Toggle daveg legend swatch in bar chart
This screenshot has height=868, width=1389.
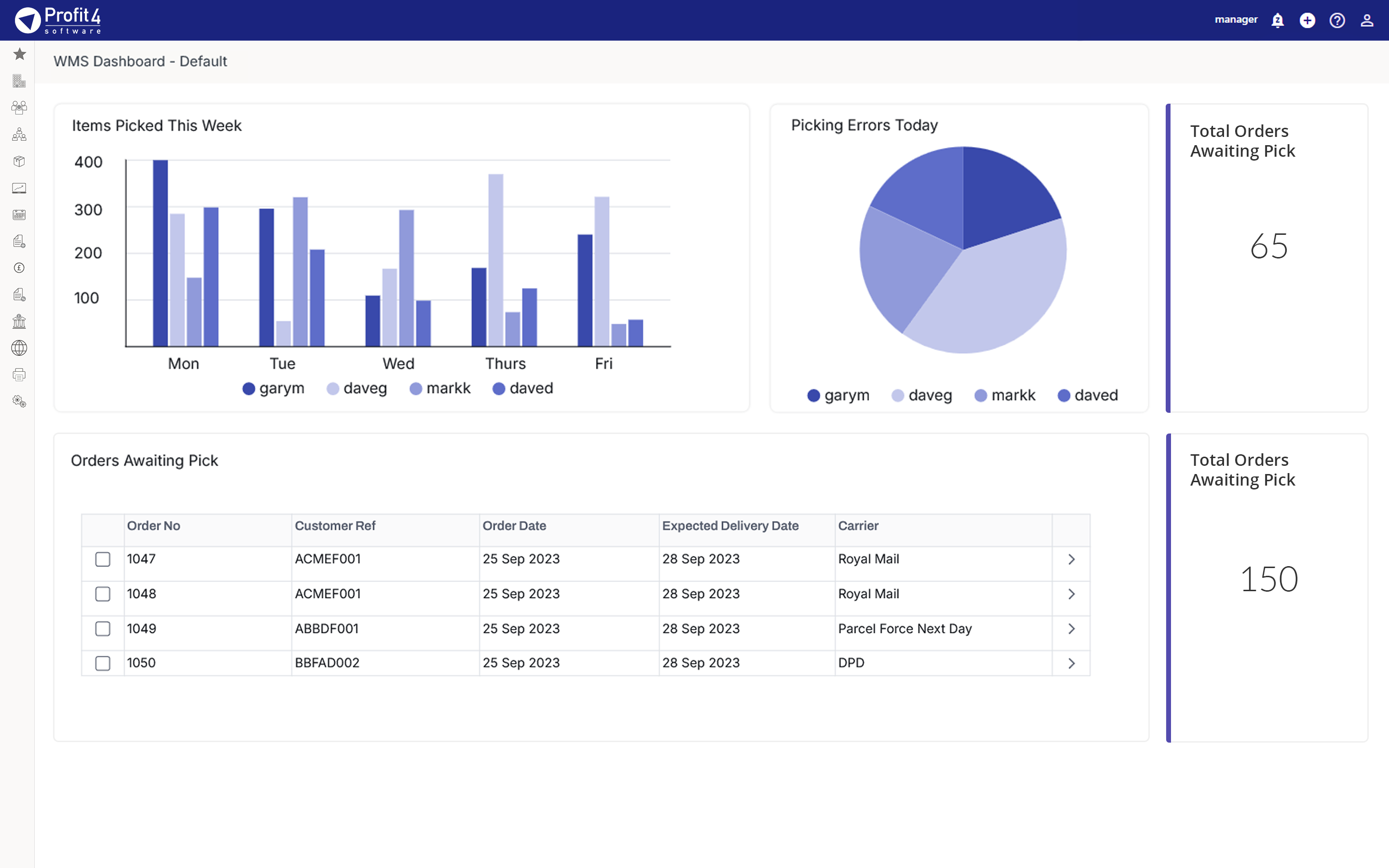(333, 389)
